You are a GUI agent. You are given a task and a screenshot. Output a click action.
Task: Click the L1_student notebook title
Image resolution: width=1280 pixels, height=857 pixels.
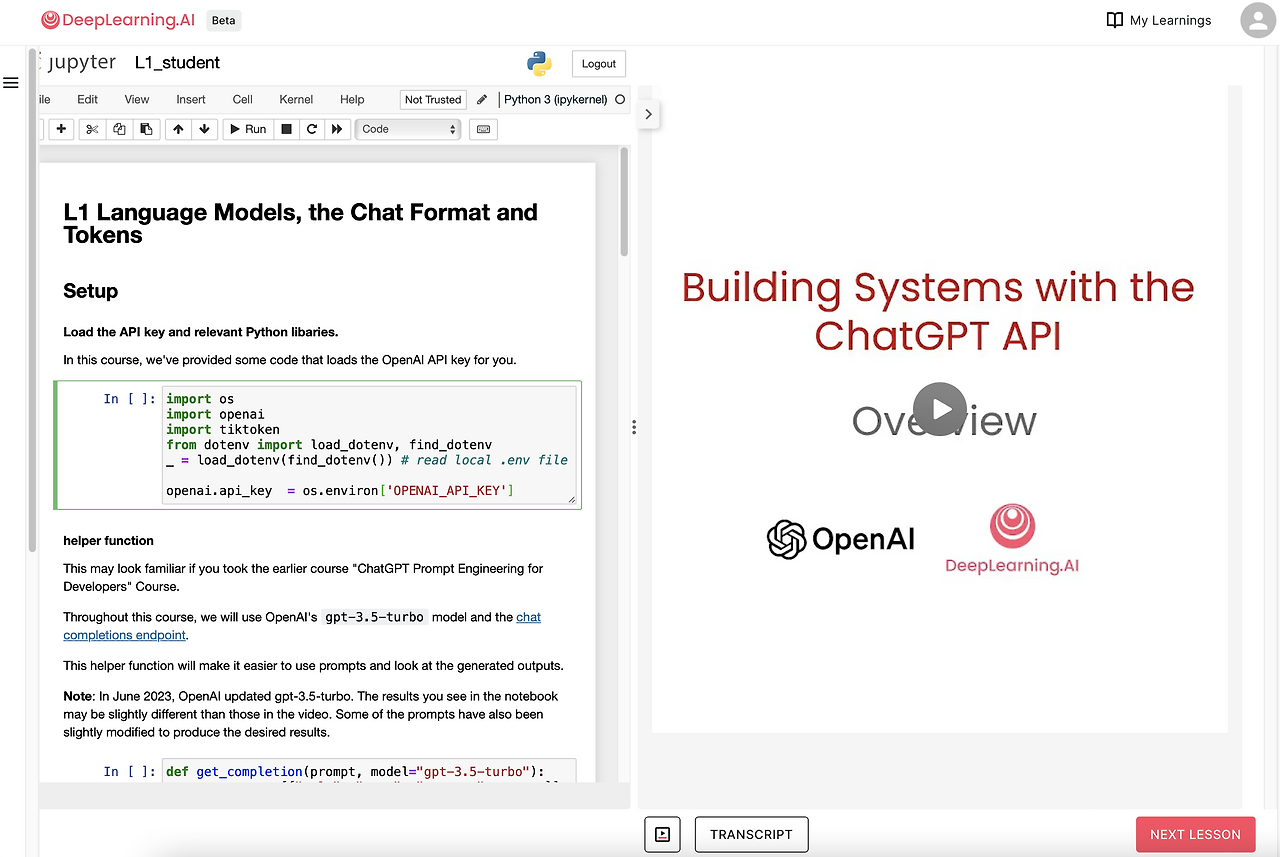(x=178, y=62)
